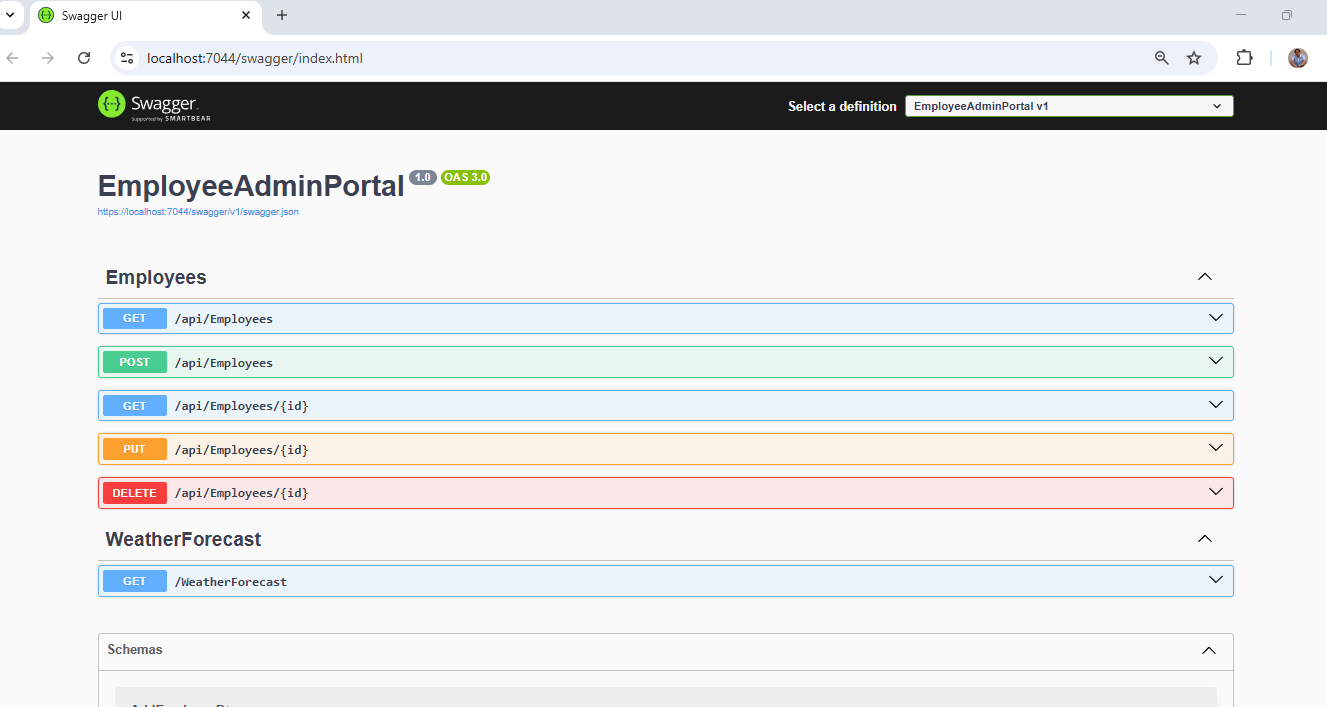
Task: Open the EmployeeAdminPortal v1 definition dropdown
Action: [x=1068, y=106]
